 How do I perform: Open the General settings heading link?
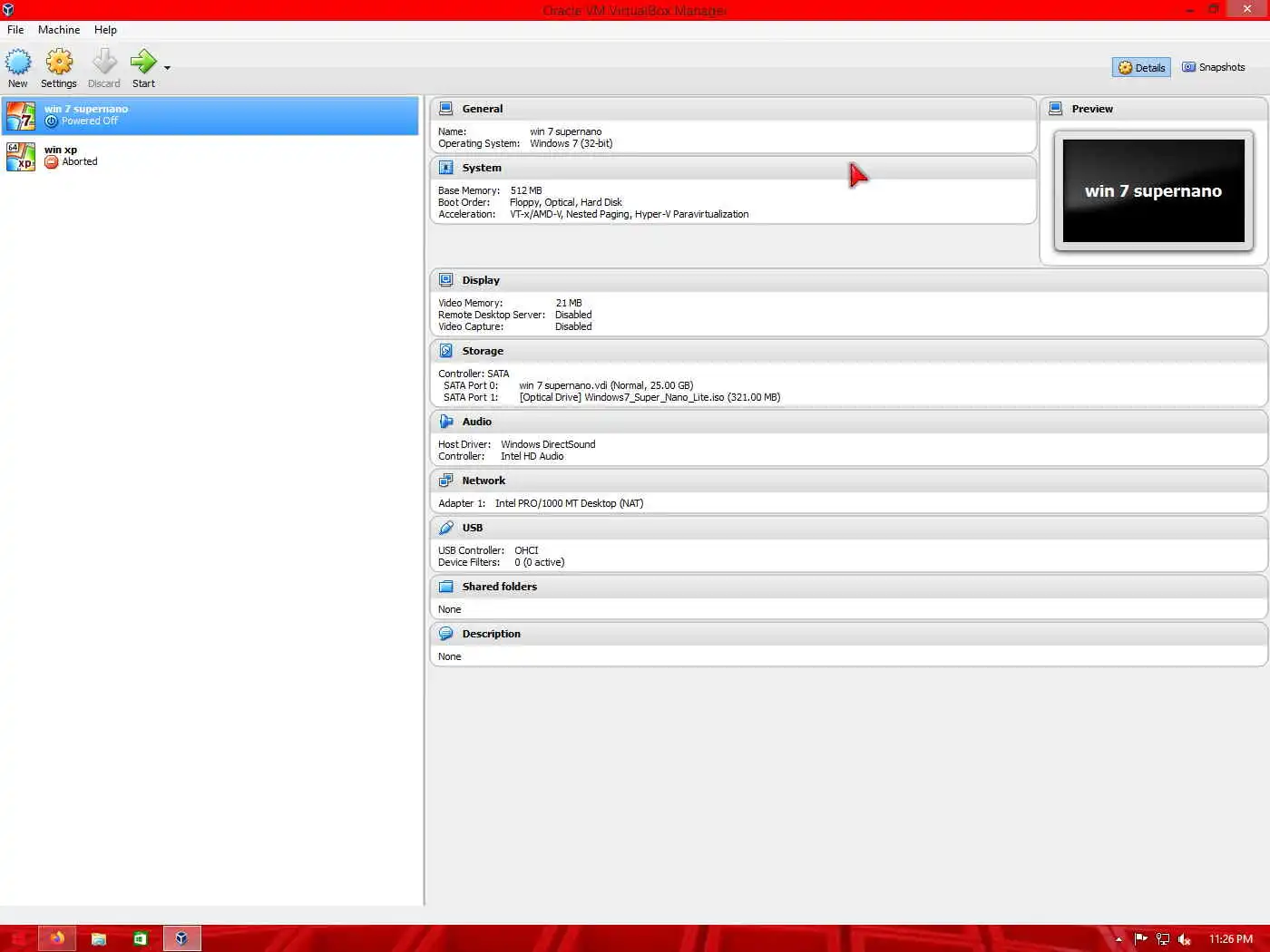point(483,109)
